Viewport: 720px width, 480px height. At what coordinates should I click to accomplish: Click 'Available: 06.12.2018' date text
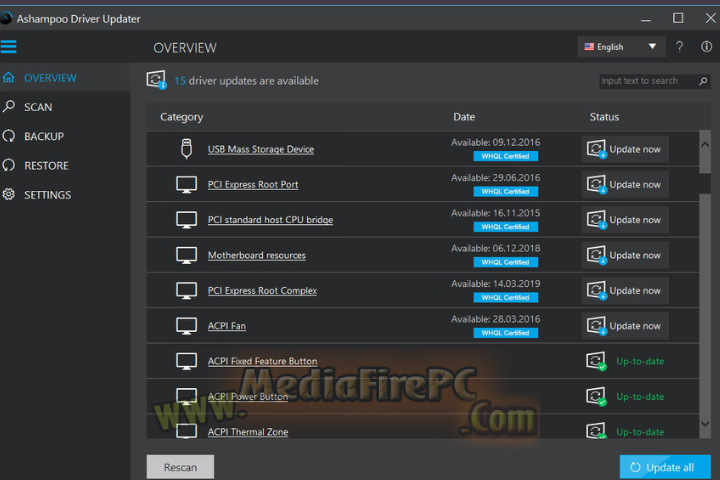tap(495, 248)
